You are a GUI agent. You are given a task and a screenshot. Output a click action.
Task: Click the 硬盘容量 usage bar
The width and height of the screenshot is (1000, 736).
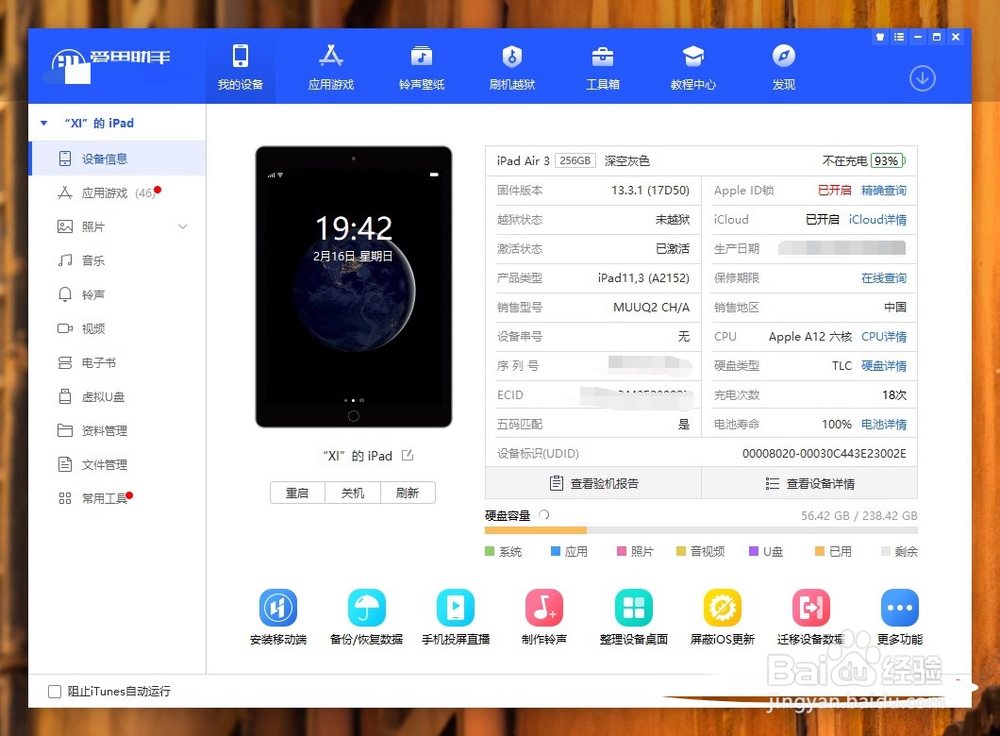tap(701, 531)
